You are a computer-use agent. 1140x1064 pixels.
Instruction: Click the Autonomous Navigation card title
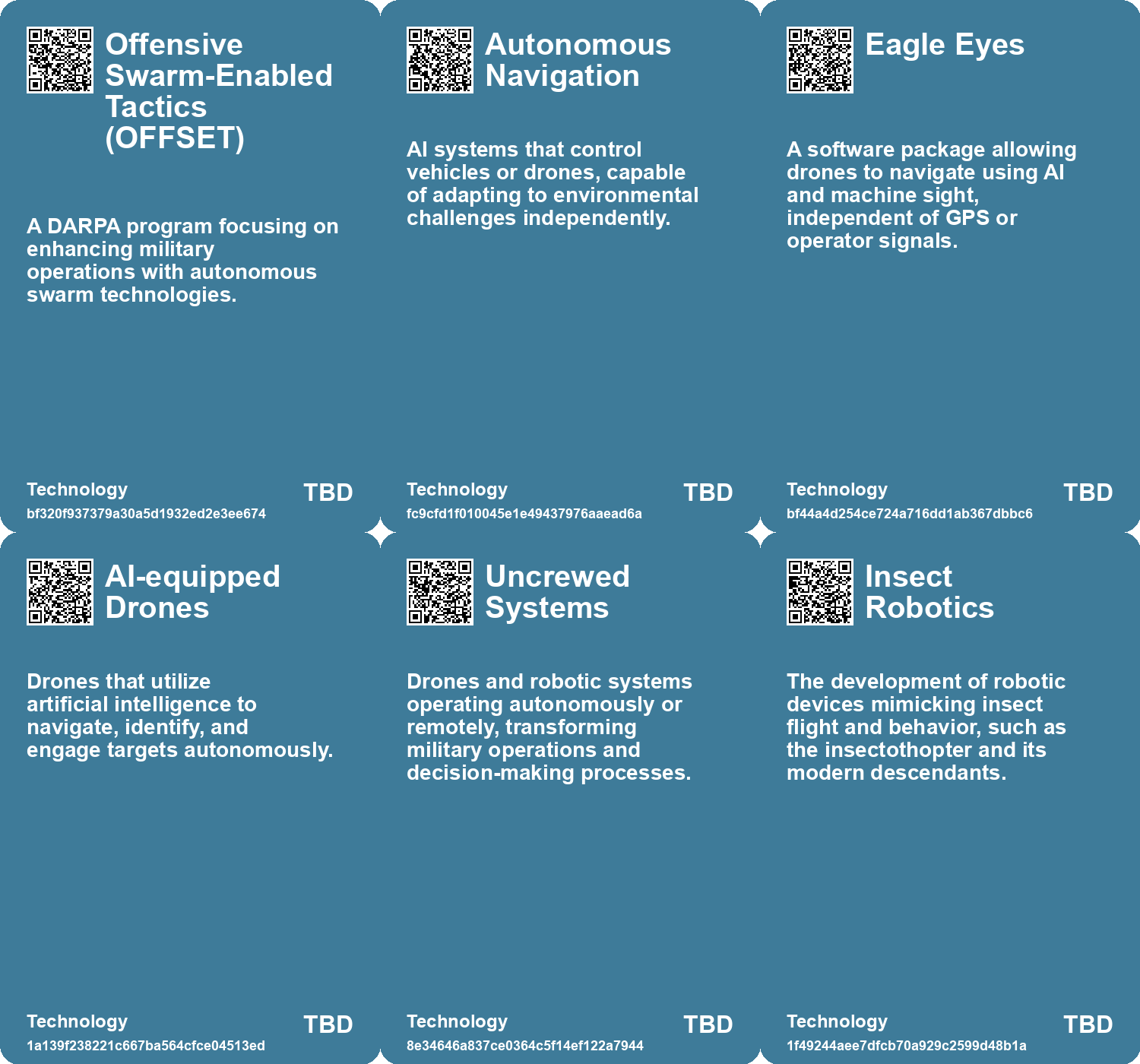coord(578,60)
